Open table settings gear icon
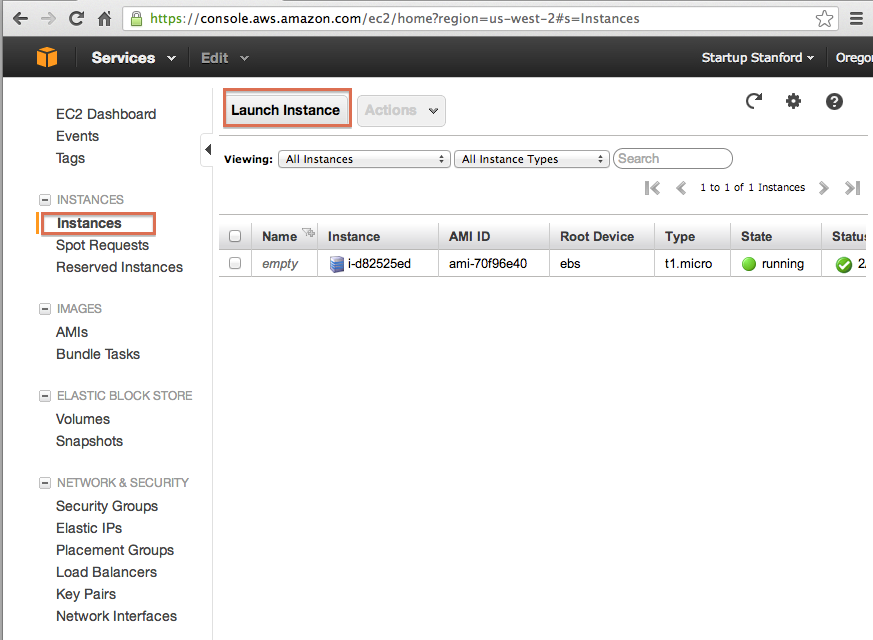This screenshot has width=873, height=640. coord(793,101)
